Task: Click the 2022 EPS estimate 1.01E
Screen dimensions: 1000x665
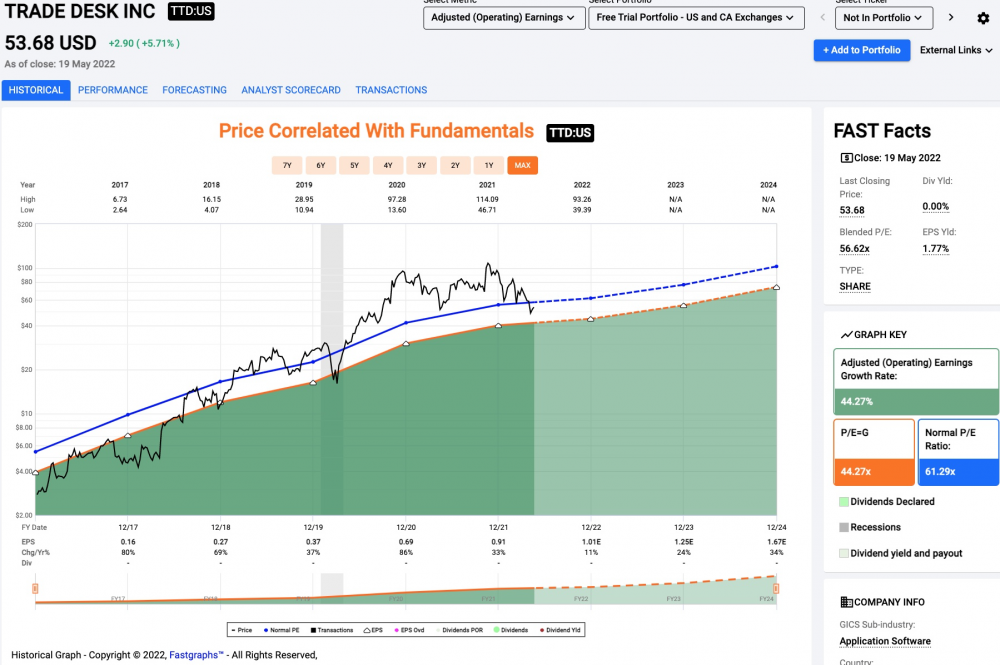Action: coord(591,542)
